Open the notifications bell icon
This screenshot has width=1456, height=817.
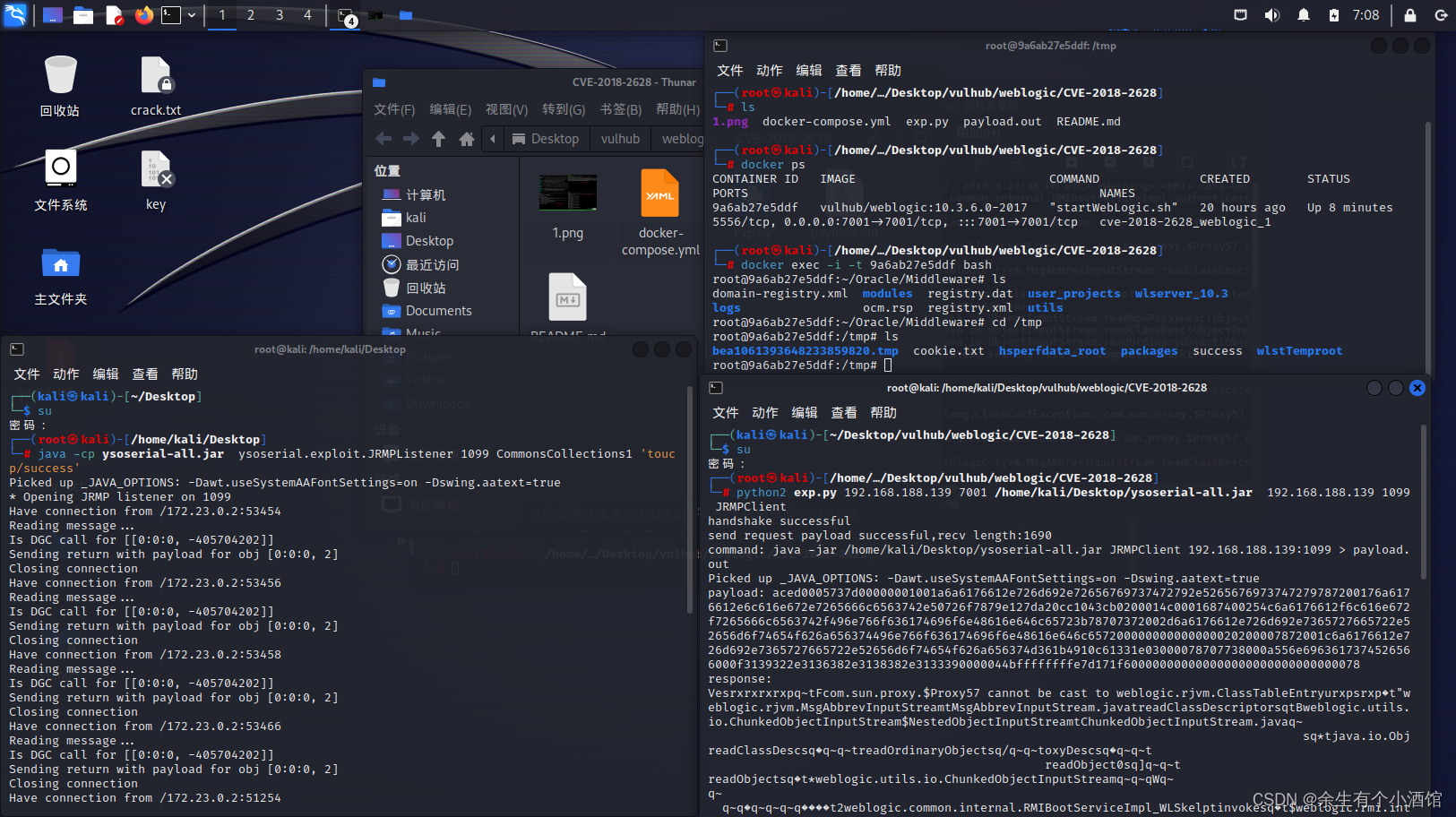tap(1304, 15)
